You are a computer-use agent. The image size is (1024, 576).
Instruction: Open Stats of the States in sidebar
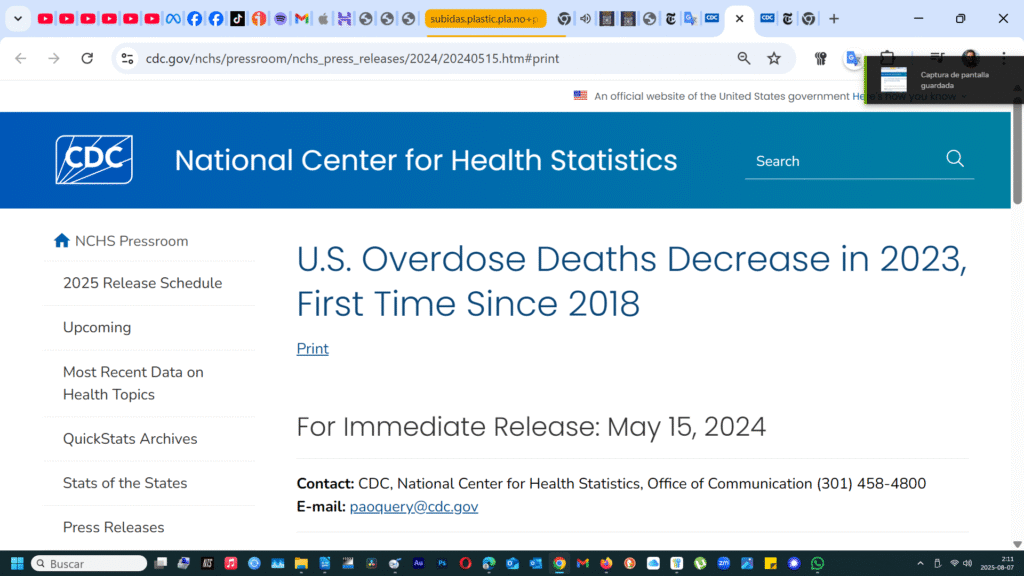point(125,483)
